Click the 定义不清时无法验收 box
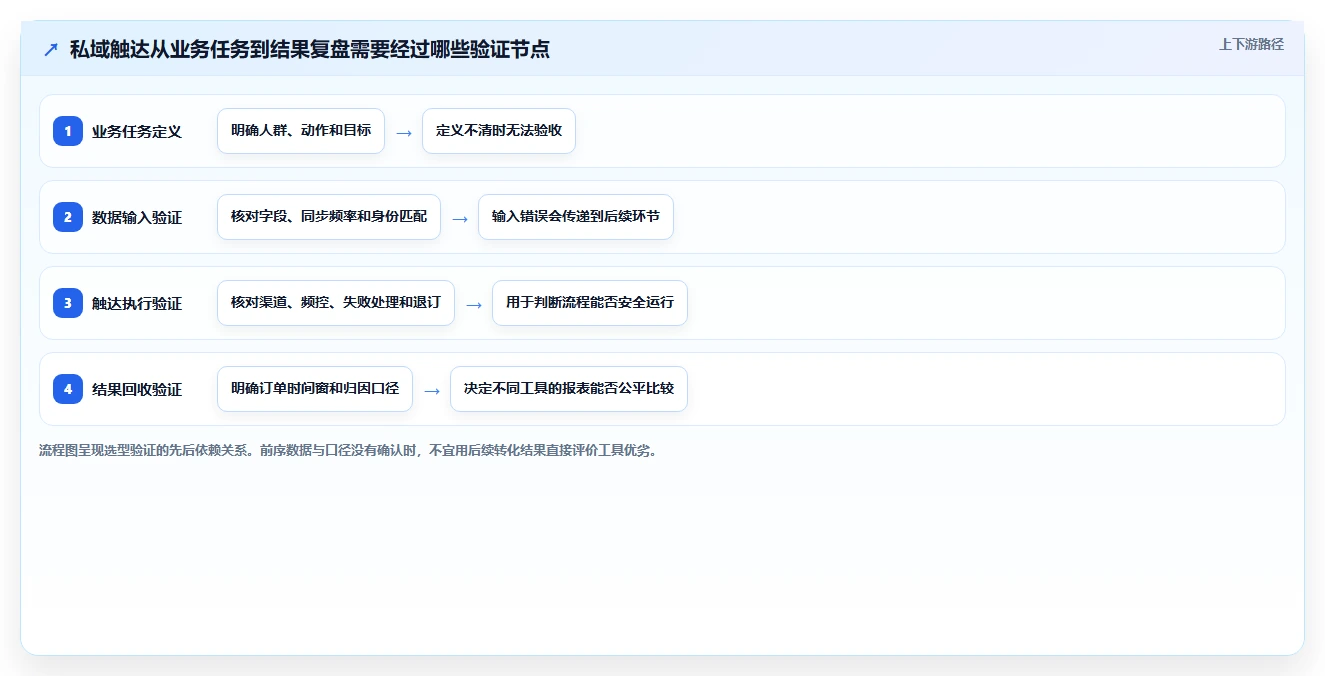This screenshot has height=676, width=1325. [499, 131]
